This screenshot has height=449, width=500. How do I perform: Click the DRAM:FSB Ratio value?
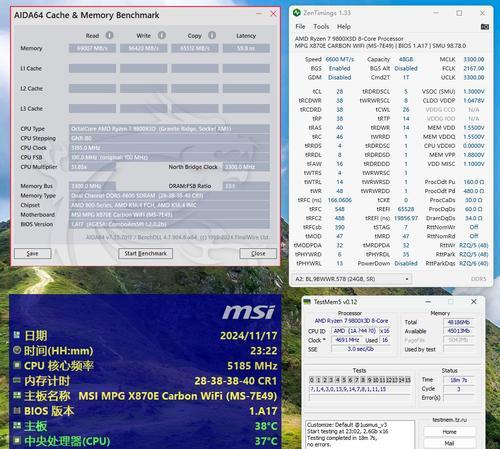246,186
